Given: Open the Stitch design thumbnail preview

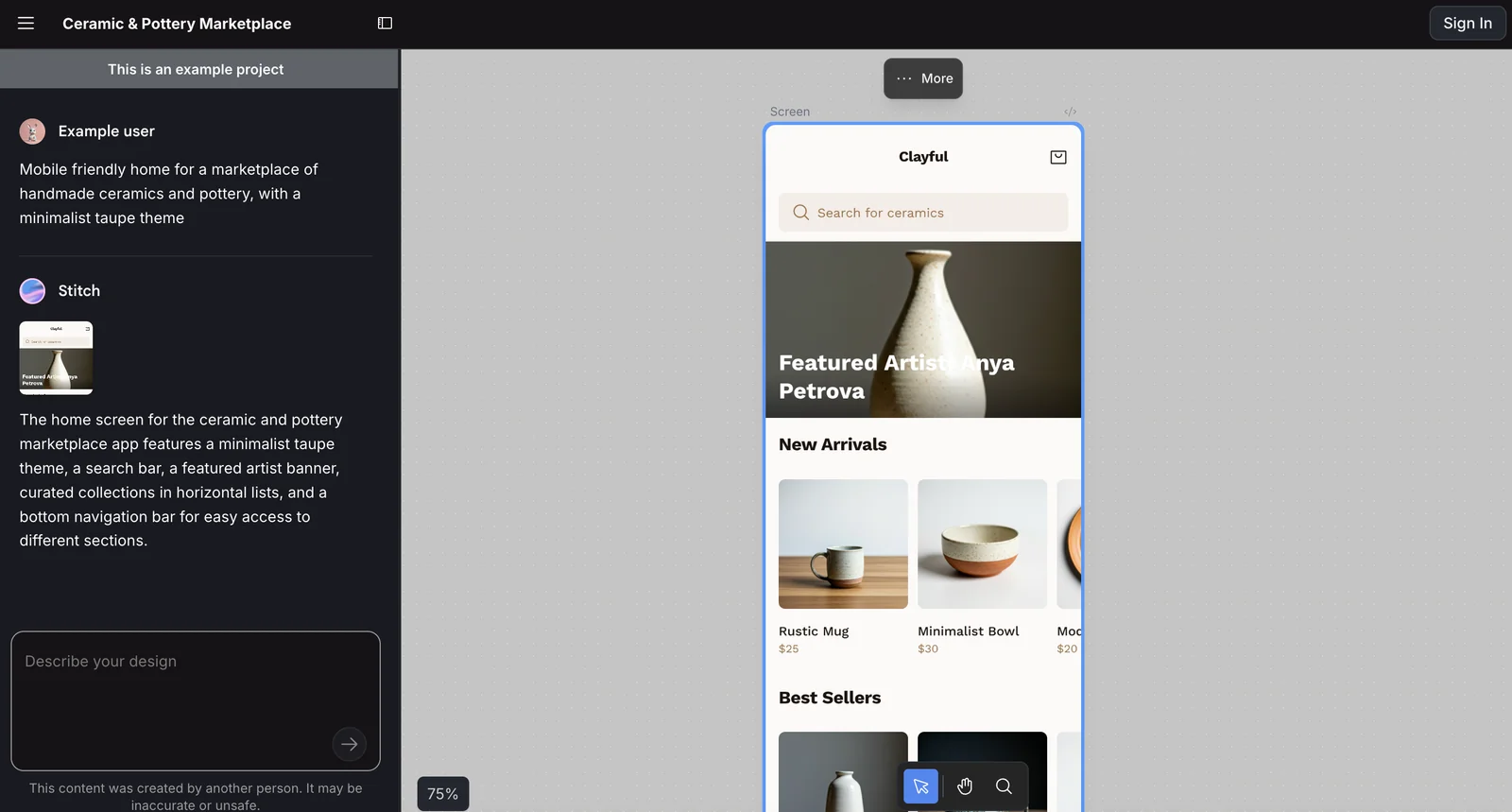Looking at the screenshot, I should click(56, 357).
